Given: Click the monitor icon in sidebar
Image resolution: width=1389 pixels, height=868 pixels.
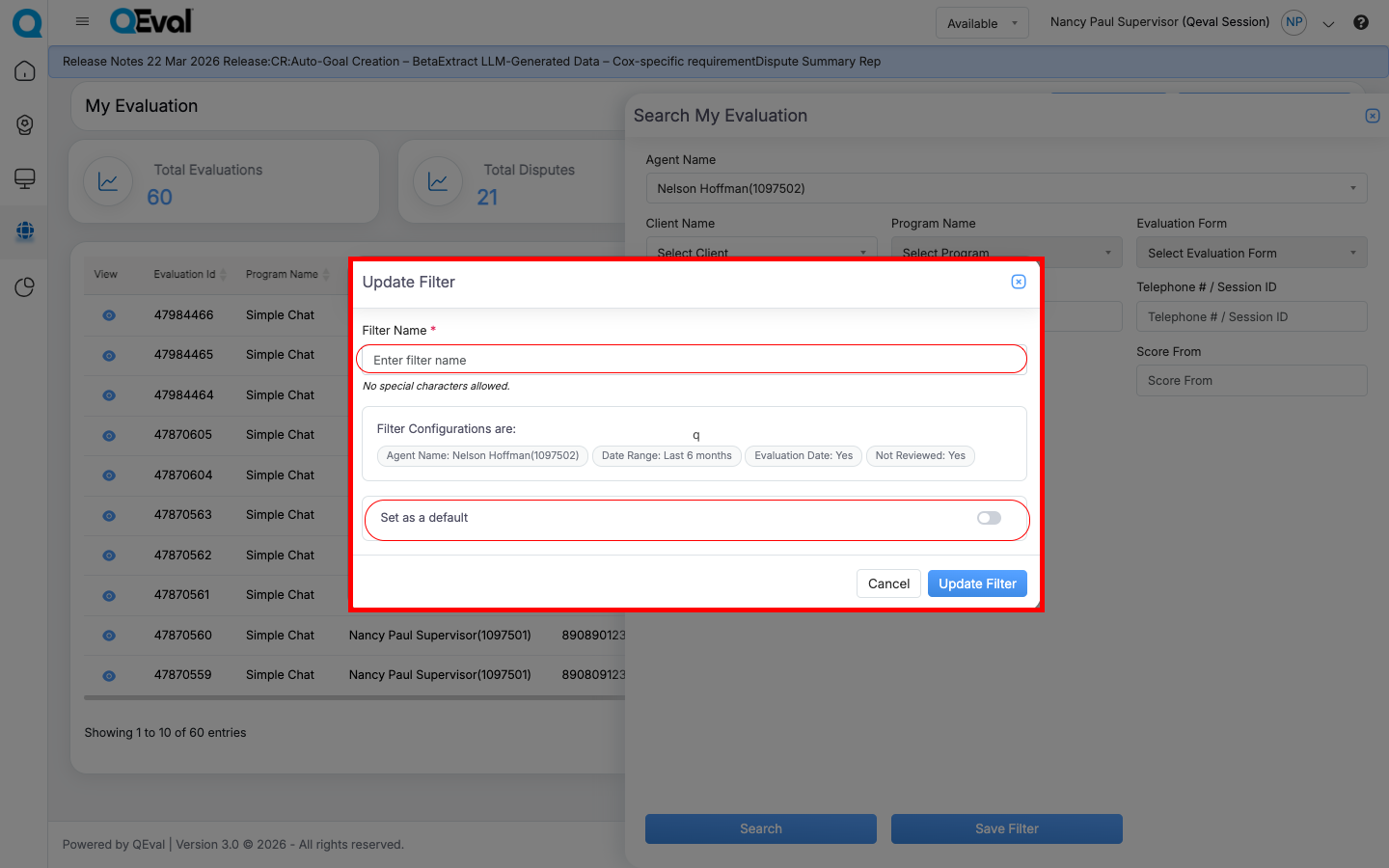Looking at the screenshot, I should pos(25,178).
